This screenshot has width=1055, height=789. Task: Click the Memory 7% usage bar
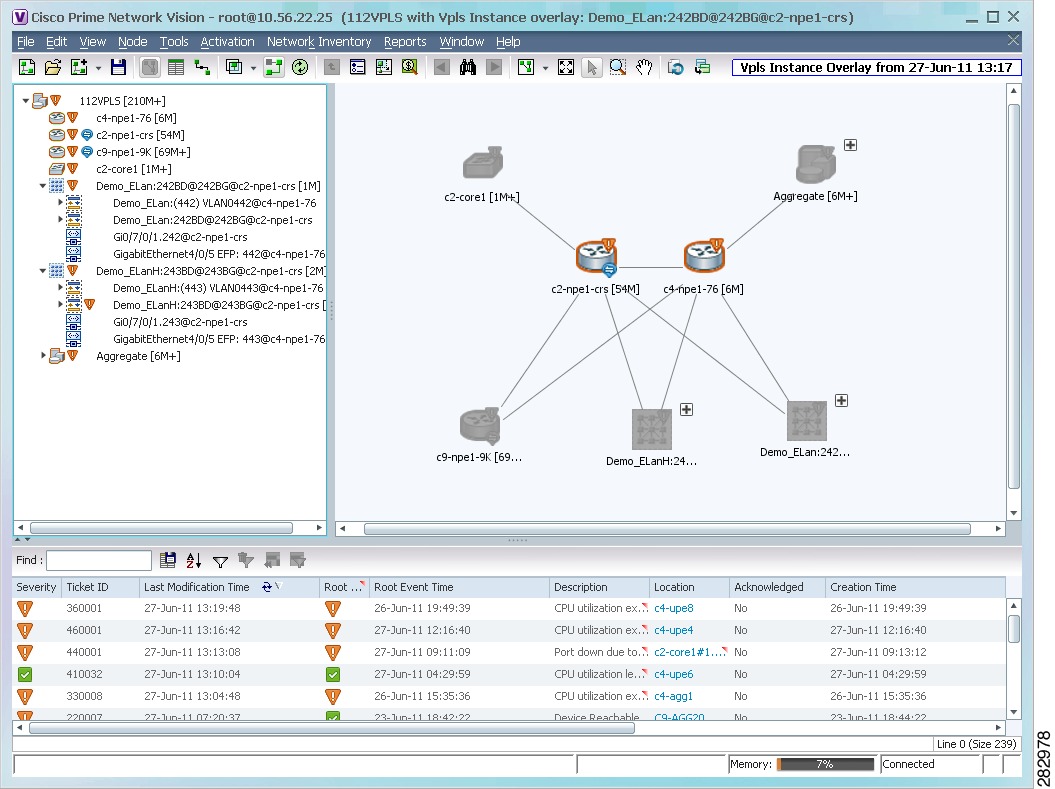point(825,764)
